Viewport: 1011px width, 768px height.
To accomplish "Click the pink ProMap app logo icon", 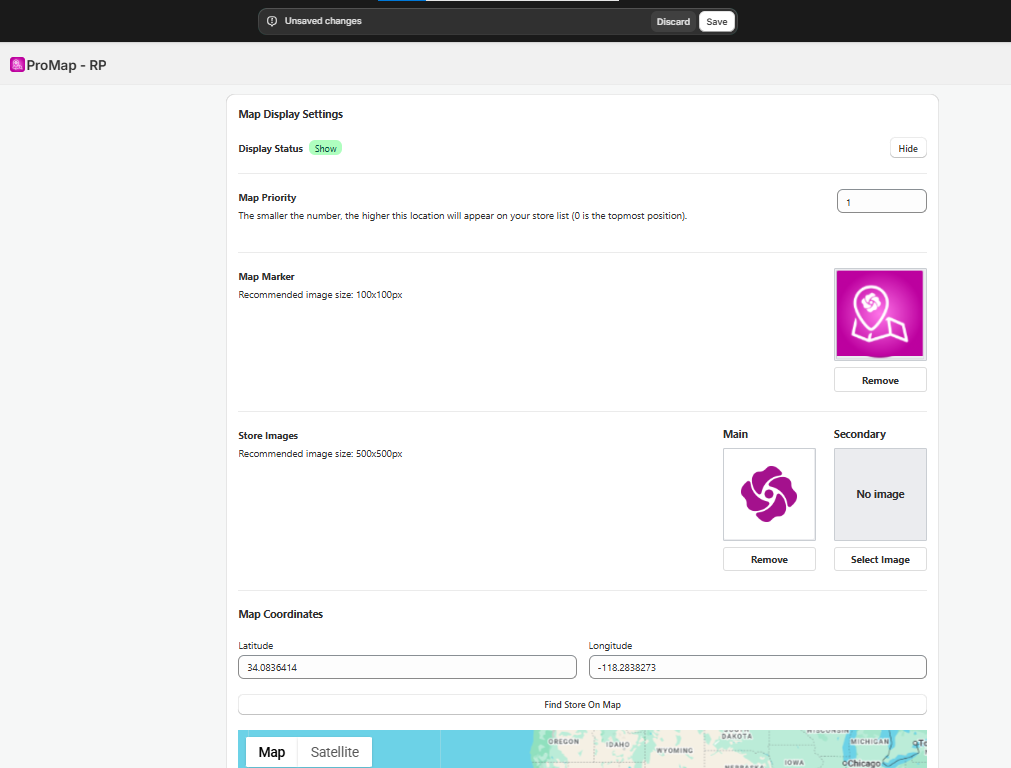I will click(17, 65).
